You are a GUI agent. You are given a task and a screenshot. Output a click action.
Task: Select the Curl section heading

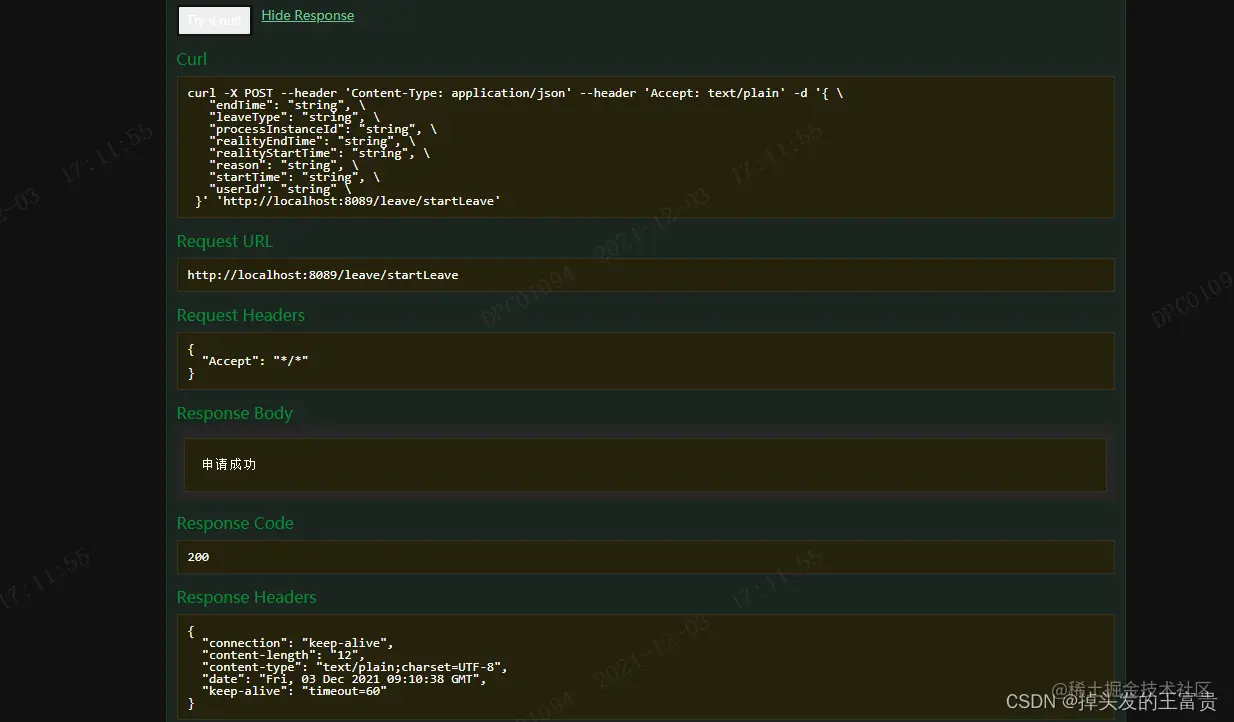[192, 59]
